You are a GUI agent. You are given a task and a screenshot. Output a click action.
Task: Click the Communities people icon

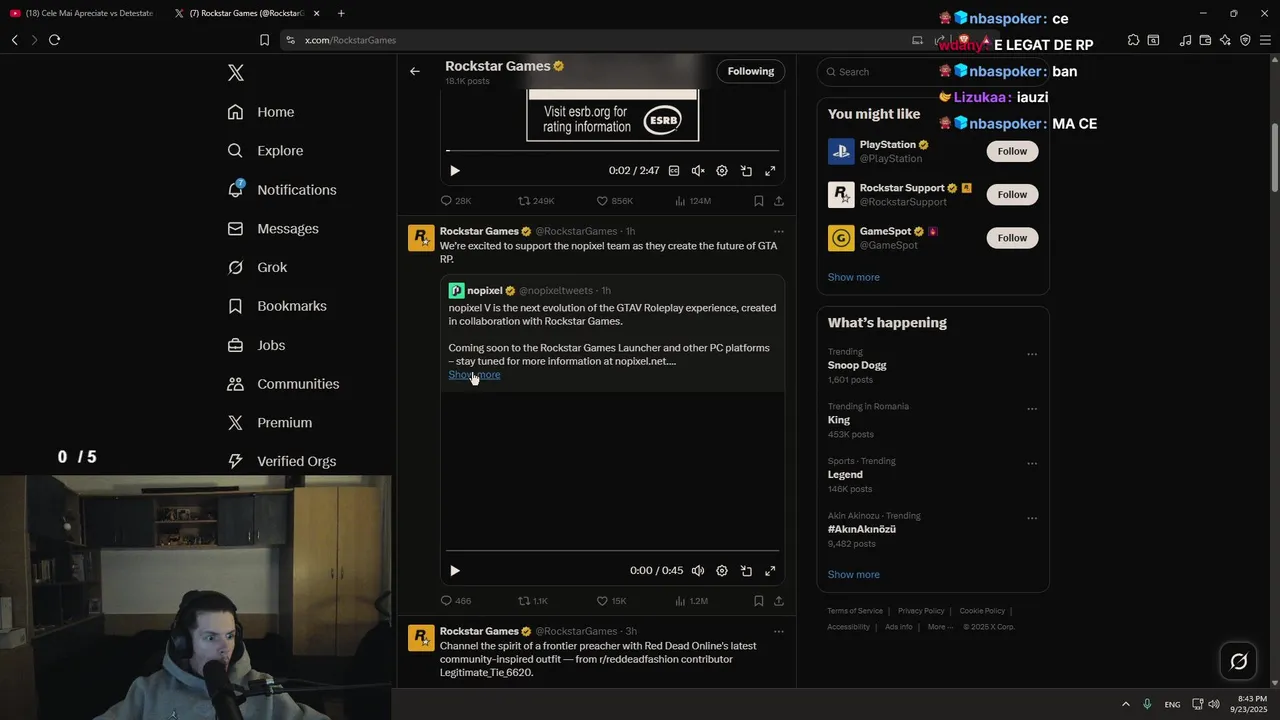[x=235, y=384]
